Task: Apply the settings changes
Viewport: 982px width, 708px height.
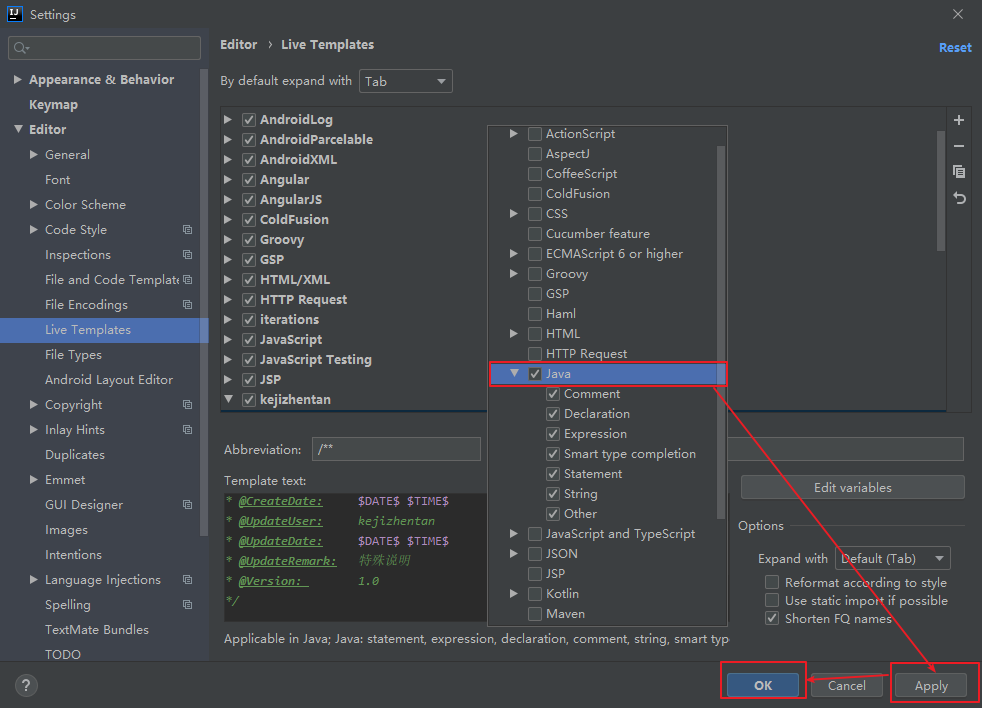Action: pos(931,685)
